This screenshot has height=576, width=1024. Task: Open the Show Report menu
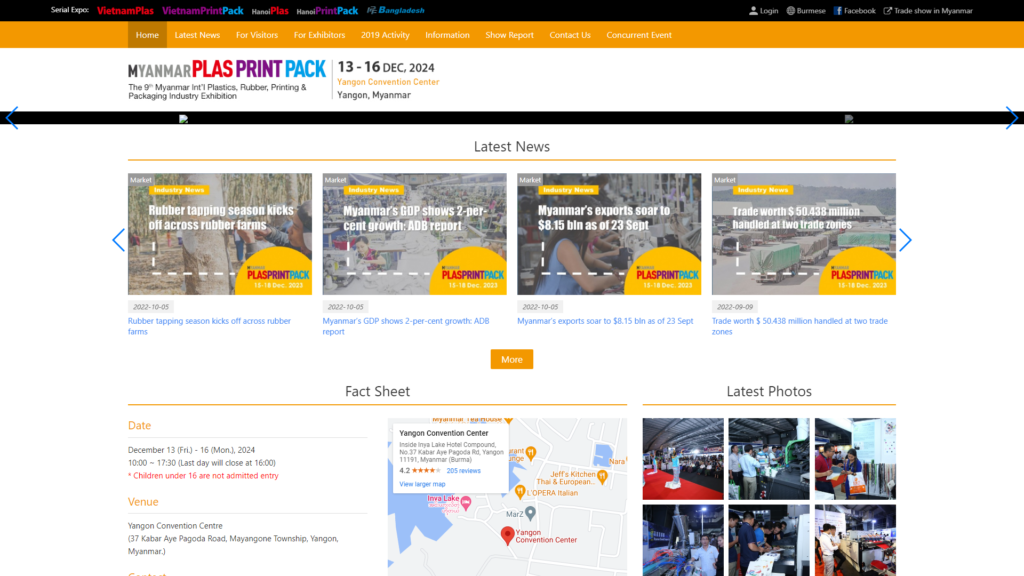(x=509, y=35)
